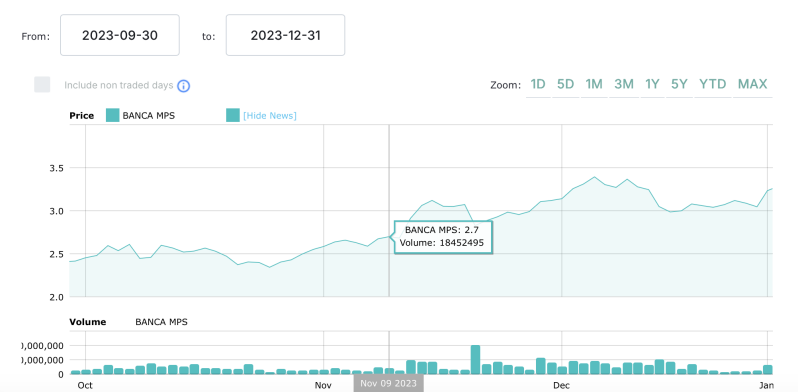The image size is (798, 392).
Task: Enable Include non traded days checkbox
Action: click(x=42, y=85)
